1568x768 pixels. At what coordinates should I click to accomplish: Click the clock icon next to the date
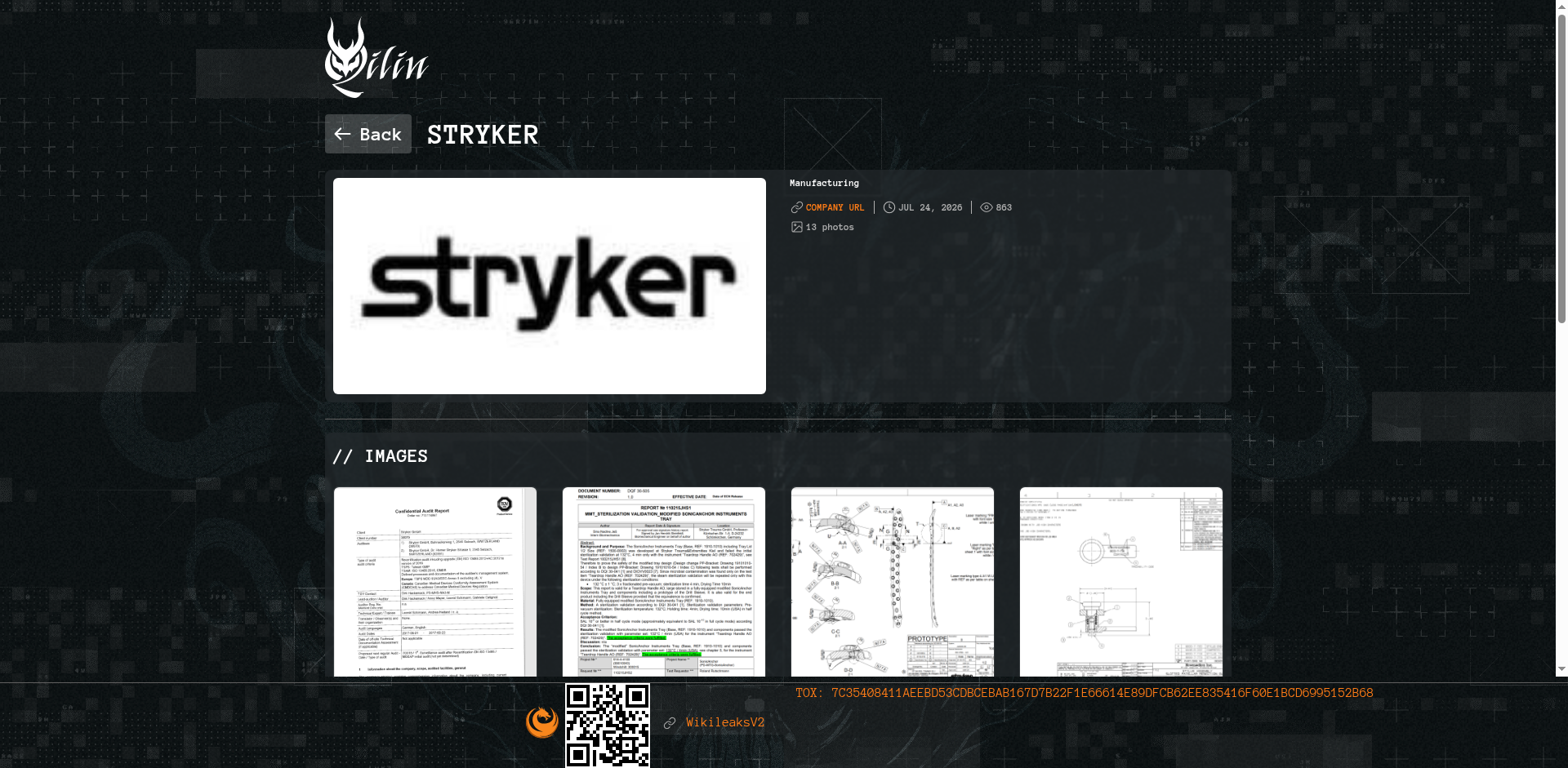point(889,207)
